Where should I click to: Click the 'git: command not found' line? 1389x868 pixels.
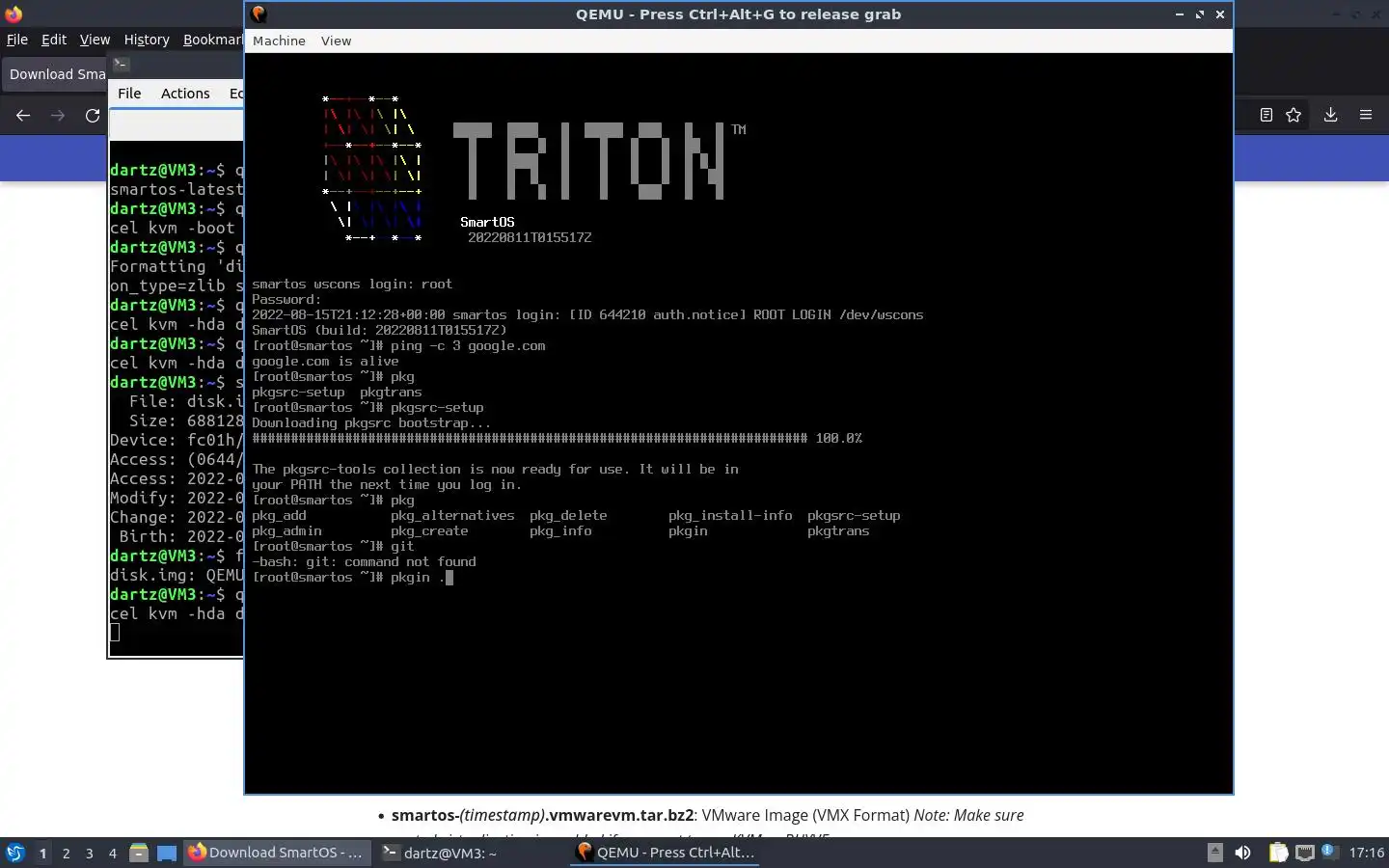tap(364, 561)
